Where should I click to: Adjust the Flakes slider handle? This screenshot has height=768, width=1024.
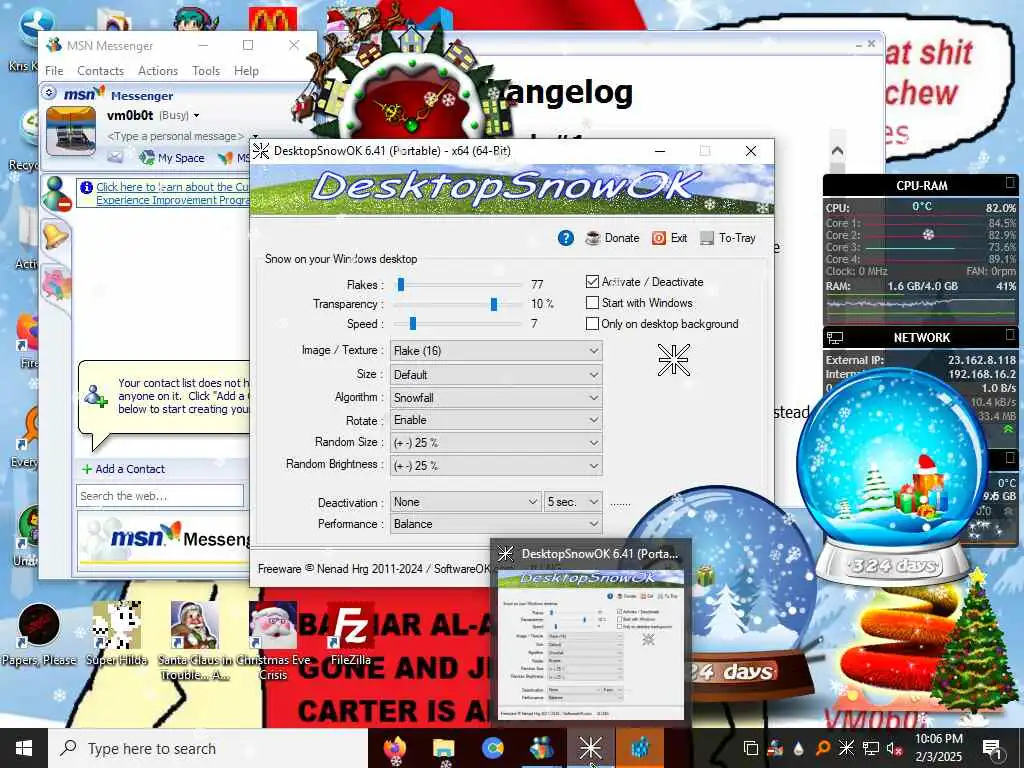401,284
